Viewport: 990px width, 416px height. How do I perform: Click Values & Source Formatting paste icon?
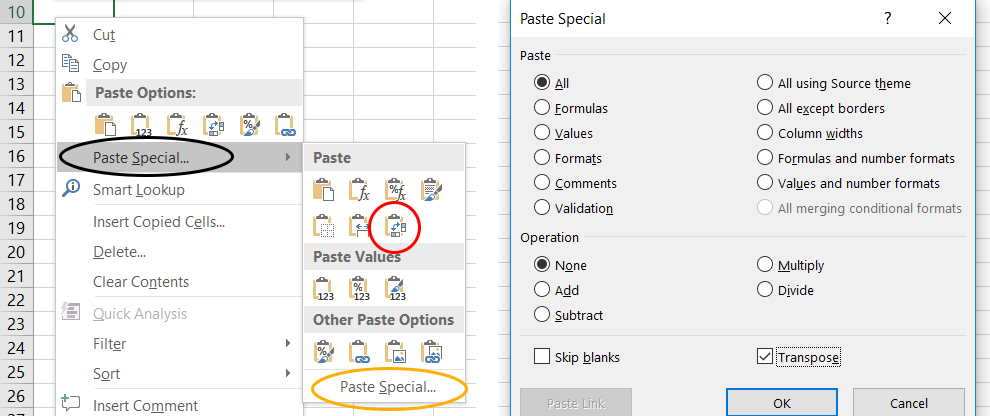click(396, 290)
